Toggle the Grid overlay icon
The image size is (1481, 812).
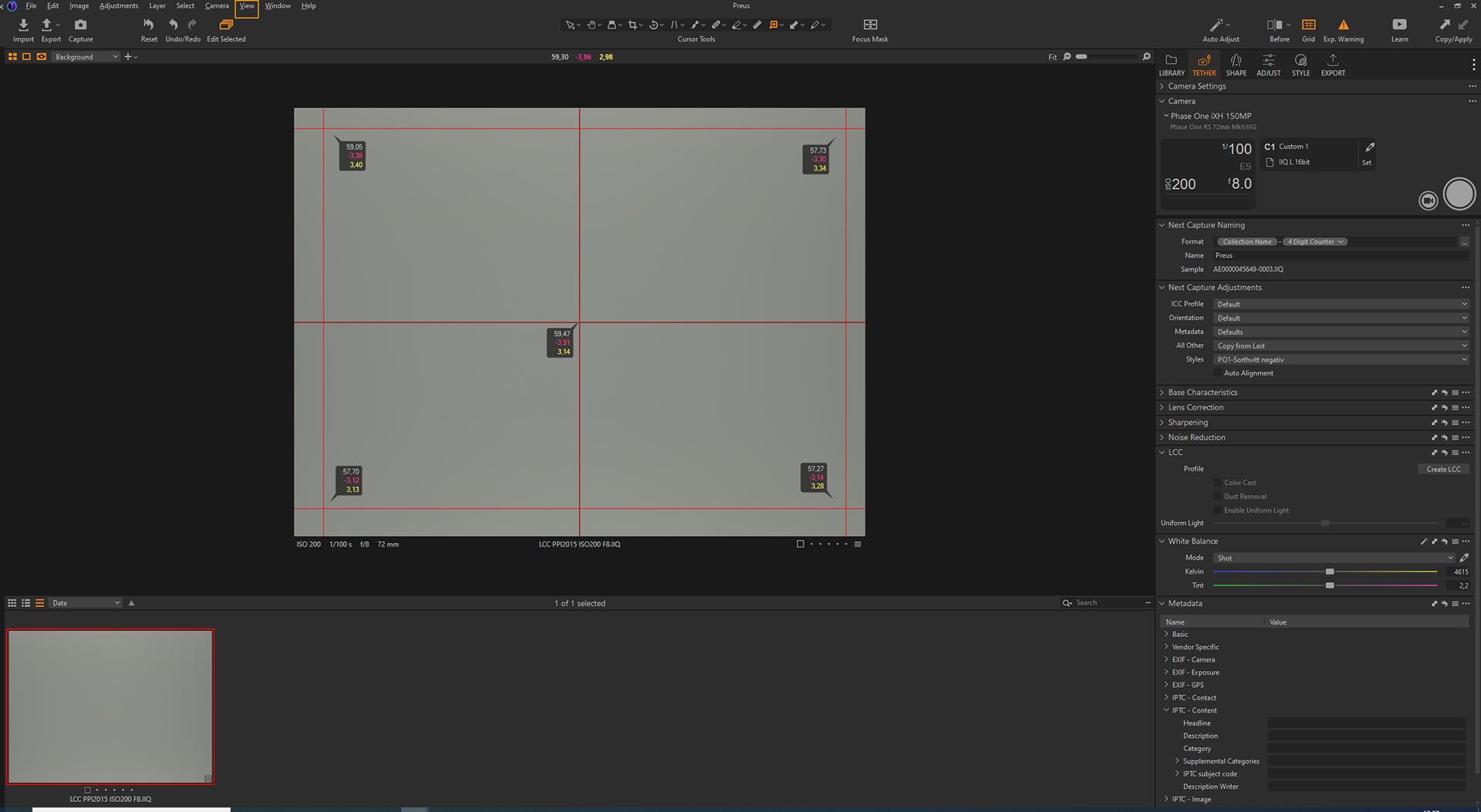click(x=1308, y=25)
